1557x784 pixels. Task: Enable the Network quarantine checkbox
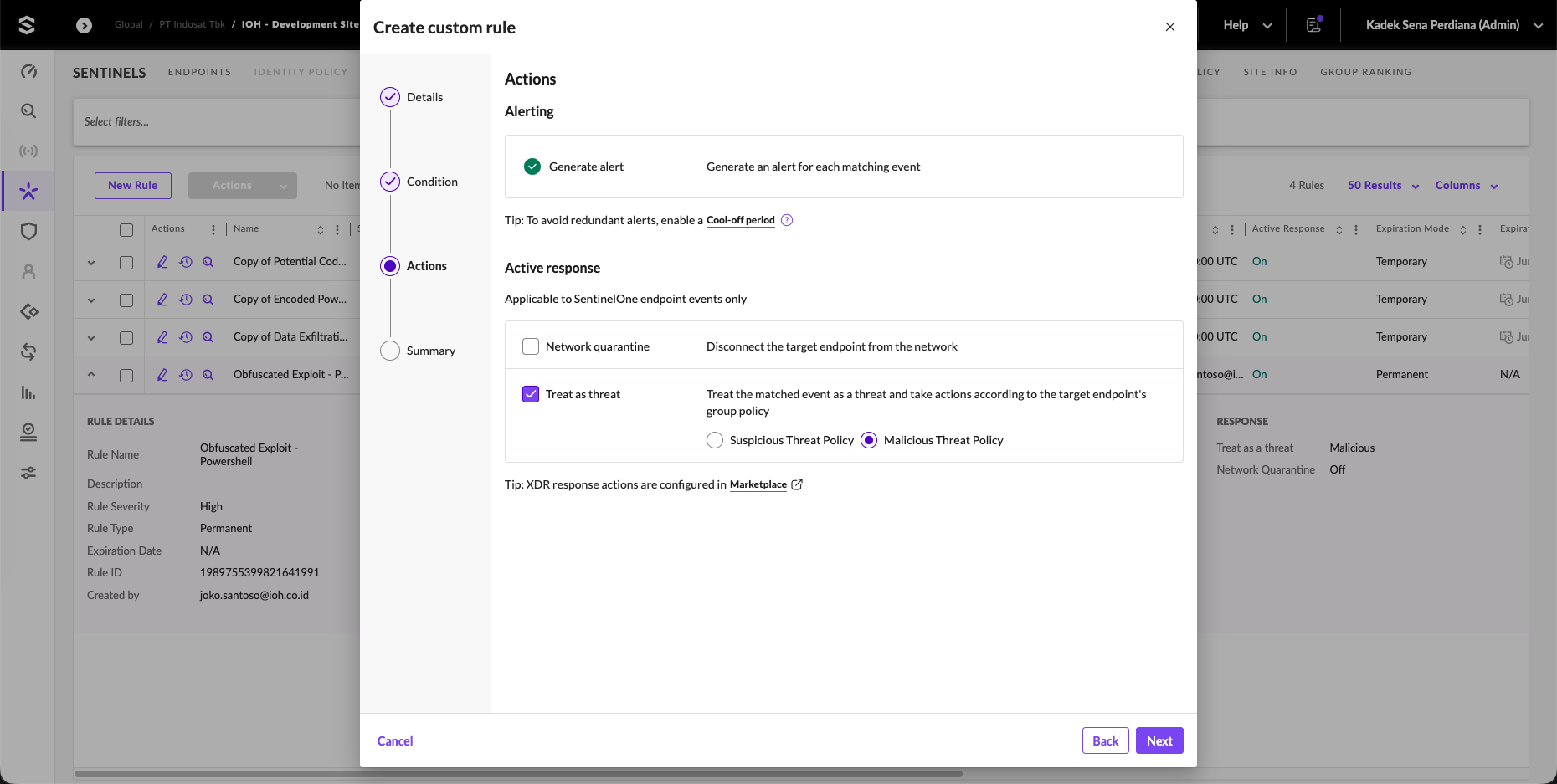tap(531, 346)
